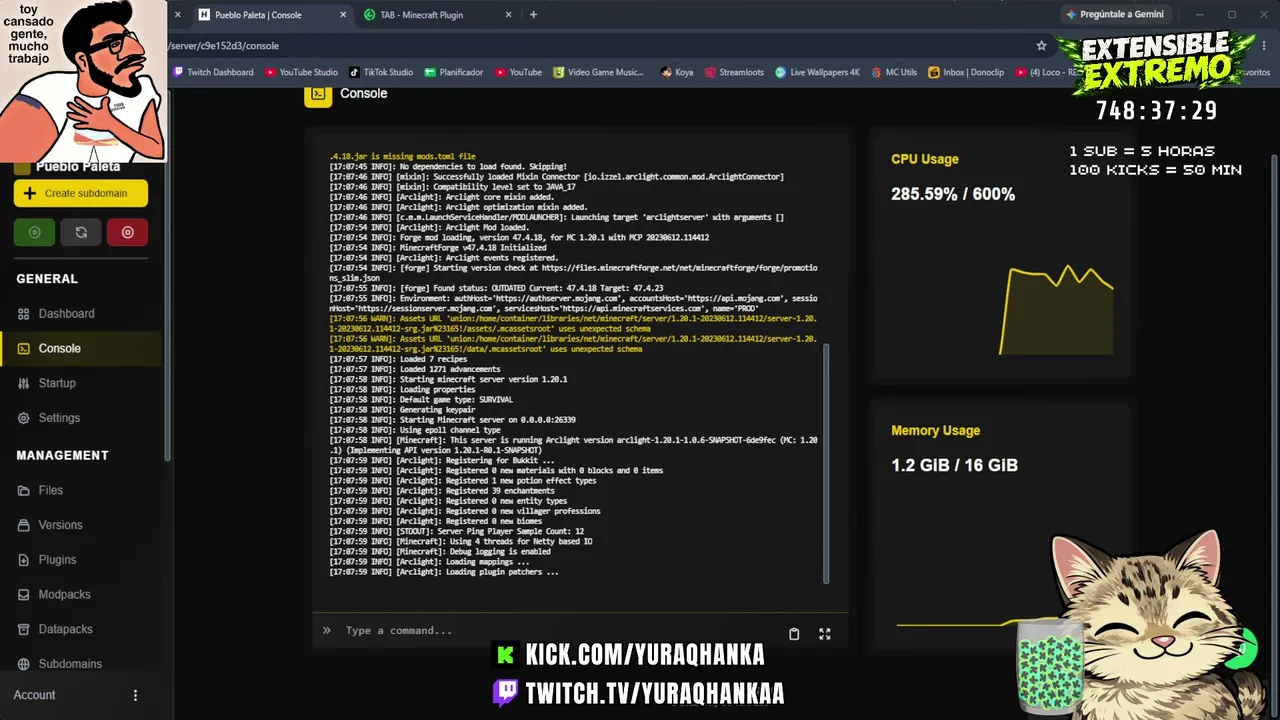Click the Datapacks archive icon in the sidebar
Image resolution: width=1280 pixels, height=720 pixels.
(x=24, y=629)
